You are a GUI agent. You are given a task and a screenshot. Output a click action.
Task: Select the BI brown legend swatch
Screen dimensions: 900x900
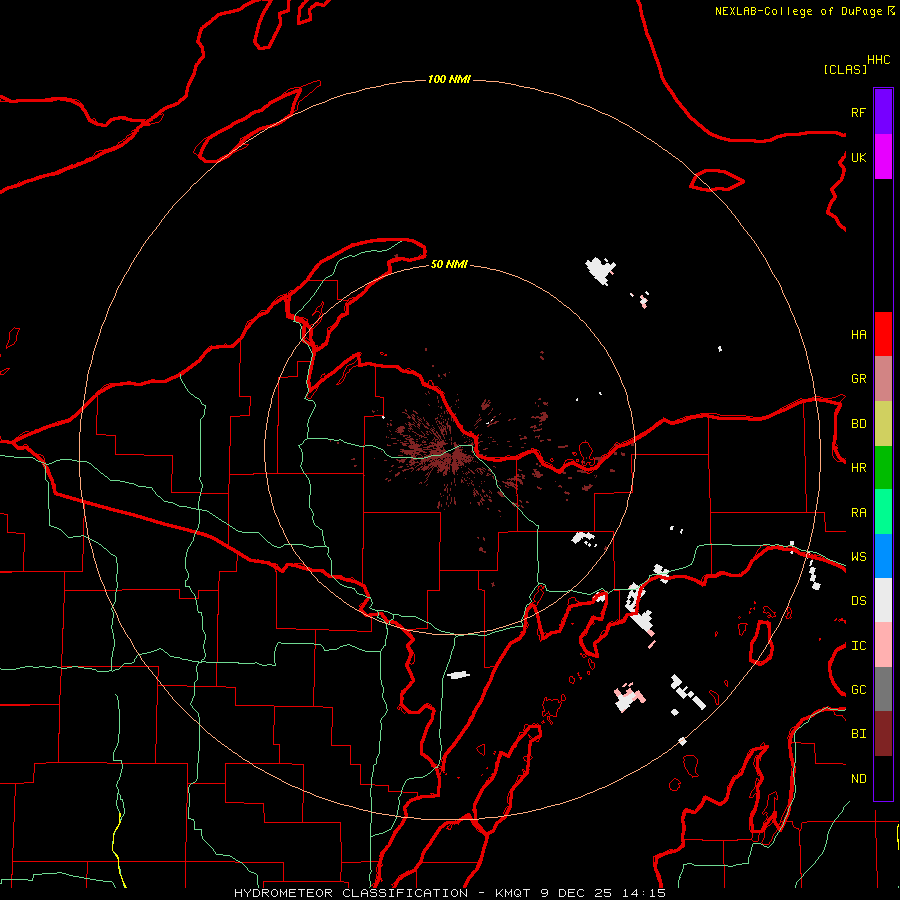tap(883, 734)
